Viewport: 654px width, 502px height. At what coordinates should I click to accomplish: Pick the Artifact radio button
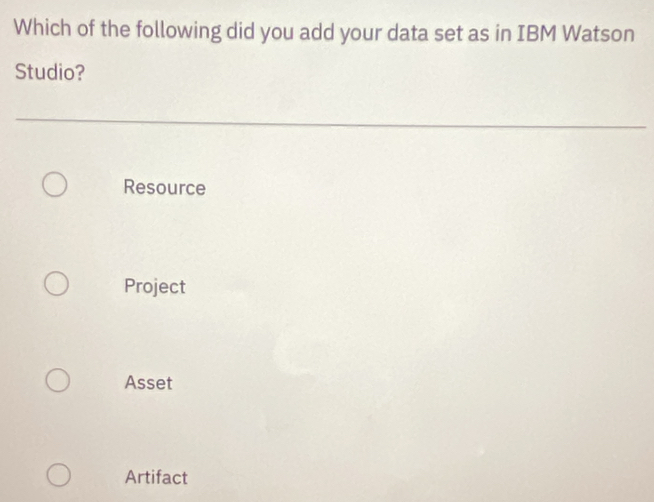pyautogui.click(x=57, y=475)
